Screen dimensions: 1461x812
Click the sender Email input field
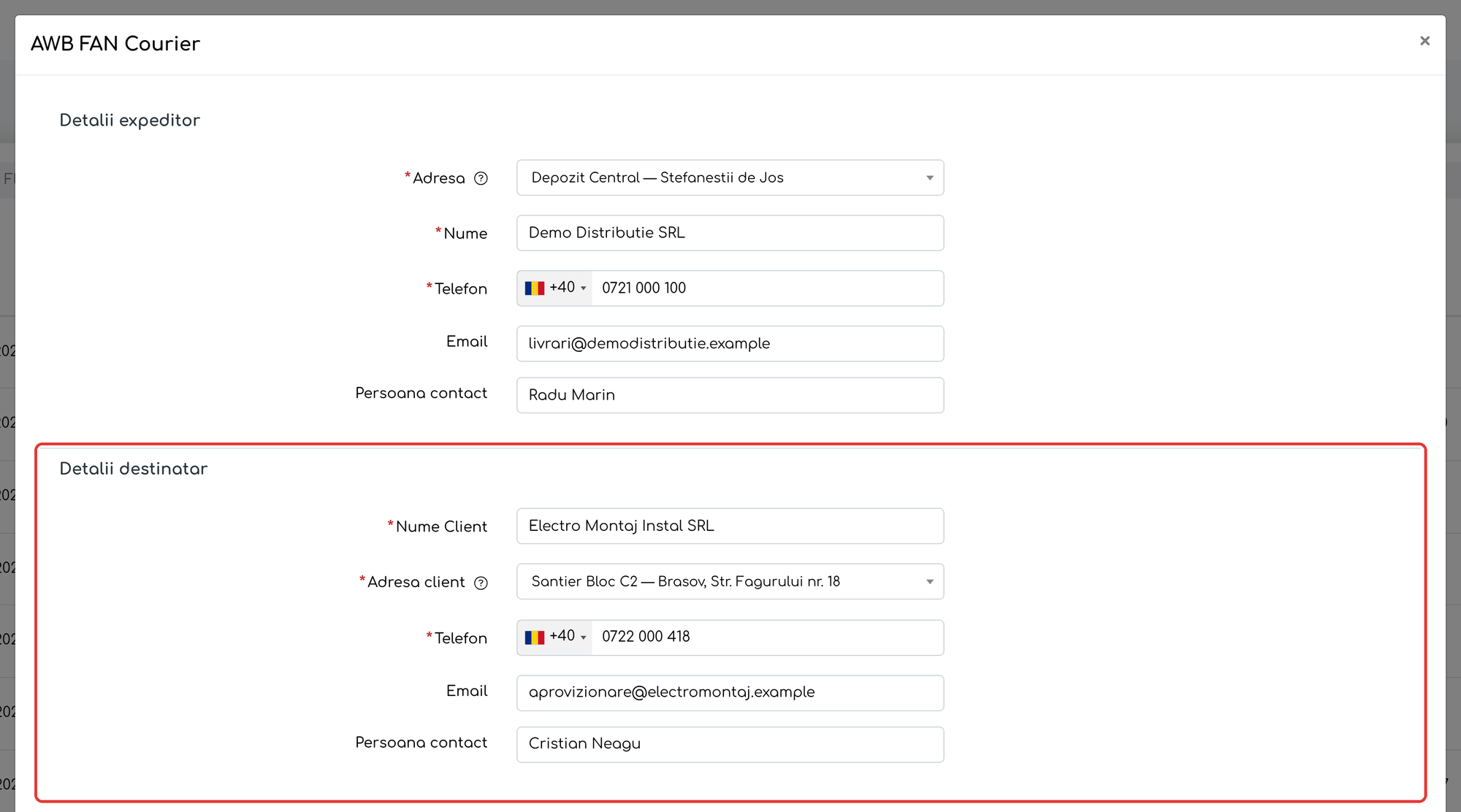[x=730, y=343]
